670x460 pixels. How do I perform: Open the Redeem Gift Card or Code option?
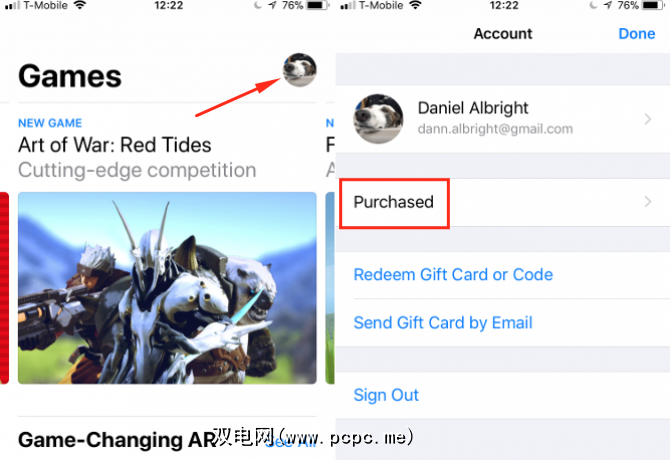pos(453,275)
